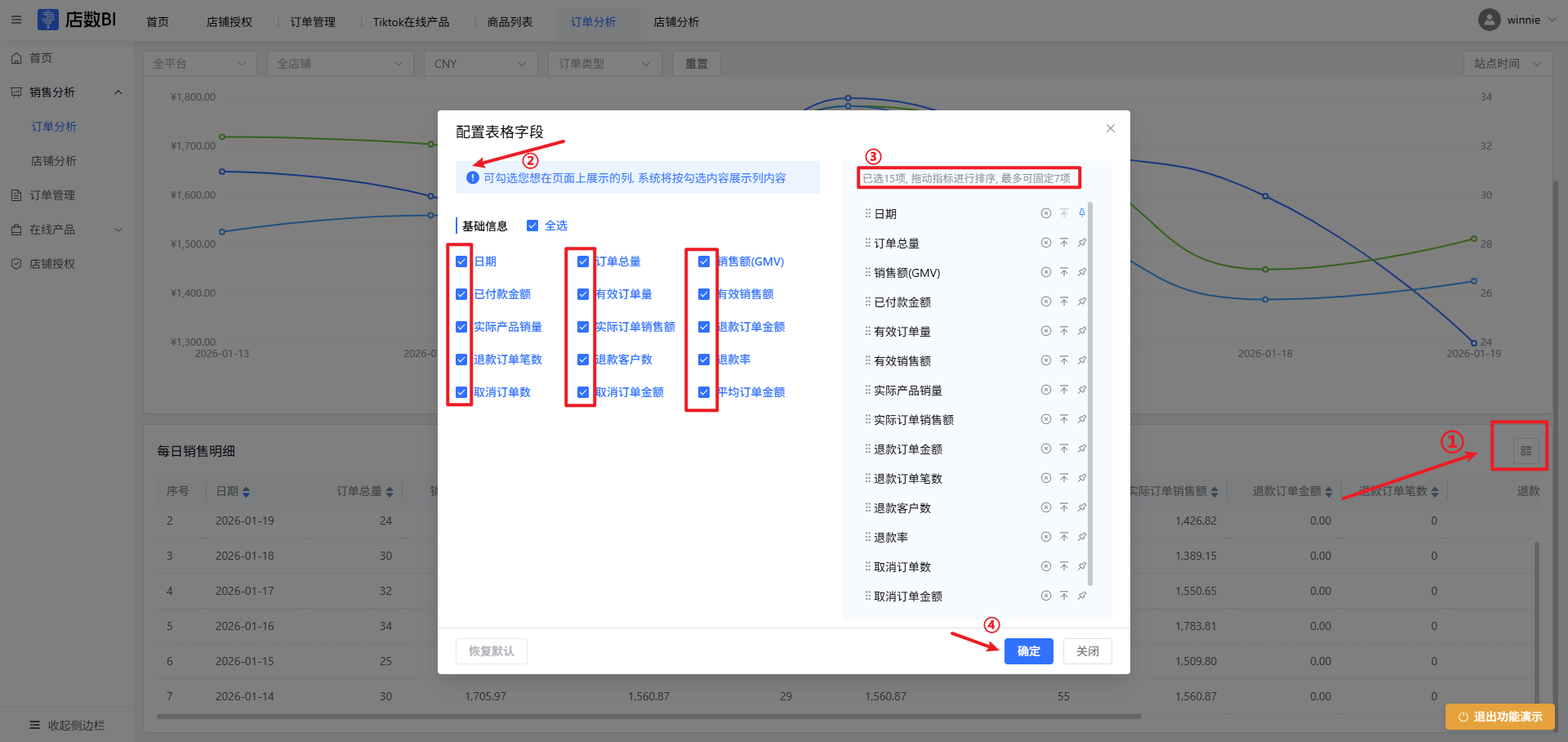Uncheck the 平均订单金额 field checkbox
This screenshot has height=742, width=1568.
704,392
